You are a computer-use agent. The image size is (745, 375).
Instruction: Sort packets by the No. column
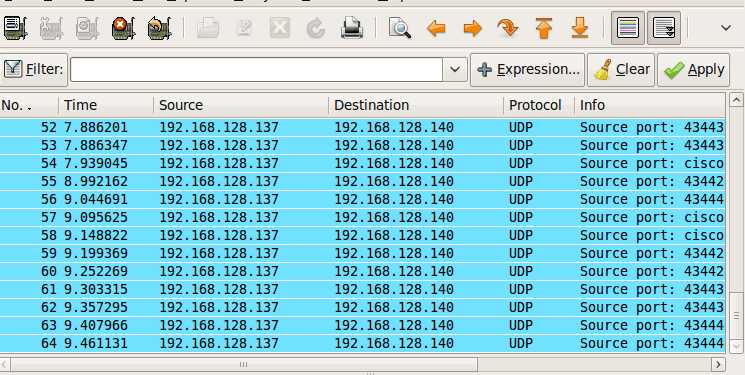point(29,105)
